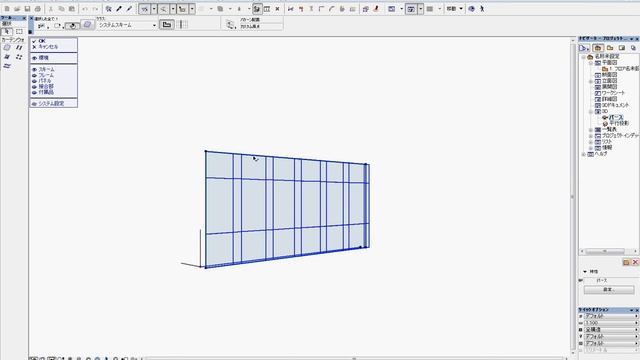
Task: Select the Curtain Wall tool in the toolbox
Action: point(7,48)
